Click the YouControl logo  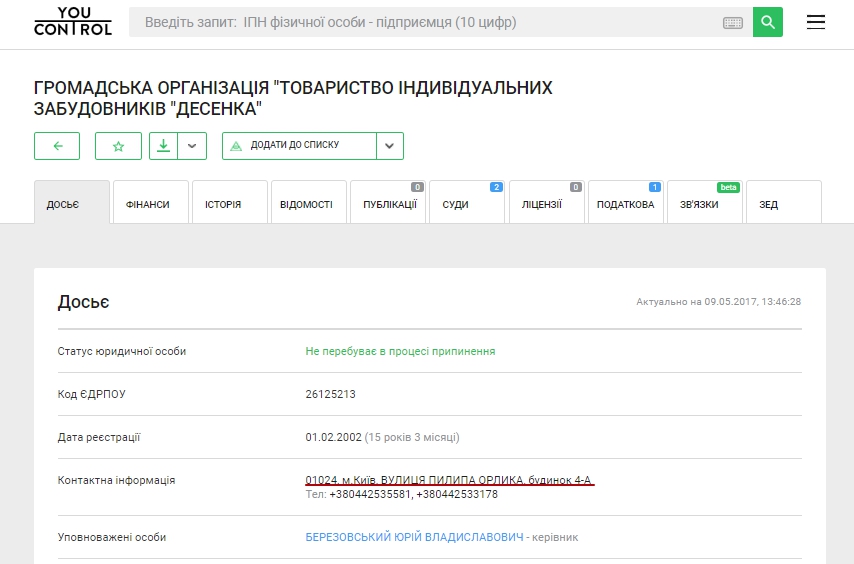73,22
